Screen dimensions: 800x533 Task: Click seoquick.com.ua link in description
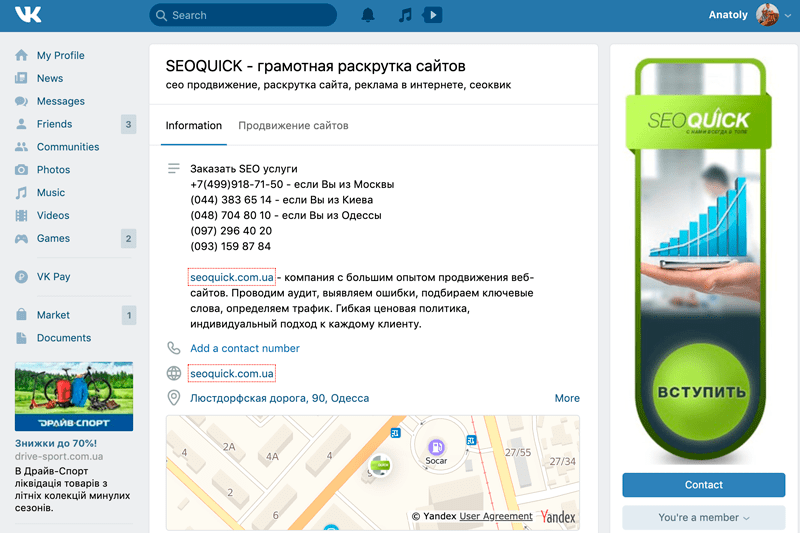tap(232, 277)
